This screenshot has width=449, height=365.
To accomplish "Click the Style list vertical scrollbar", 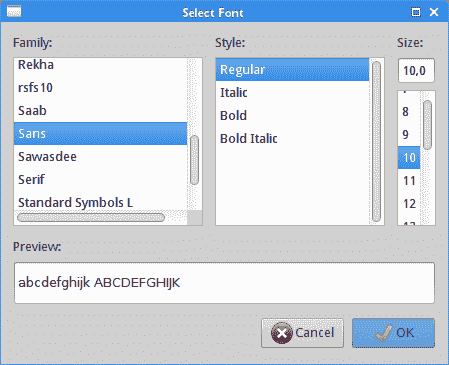I will tap(376, 142).
